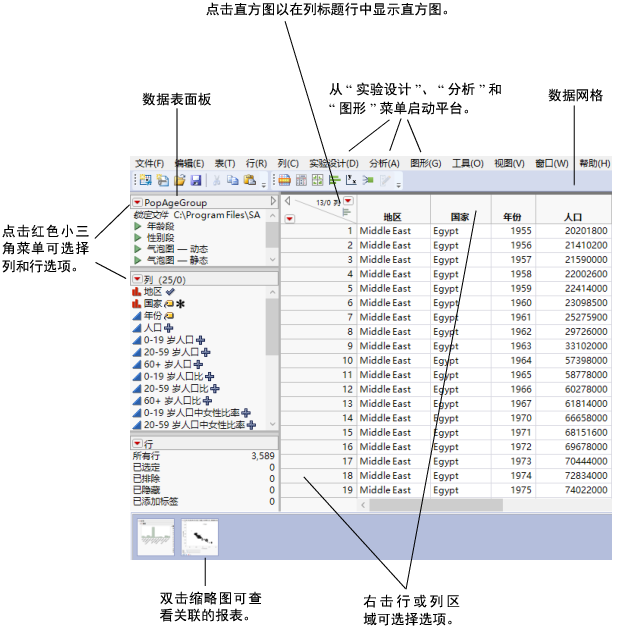Screen dimensions: 618x631
Task: Click year cell 1975
Action: pyautogui.click(x=513, y=490)
